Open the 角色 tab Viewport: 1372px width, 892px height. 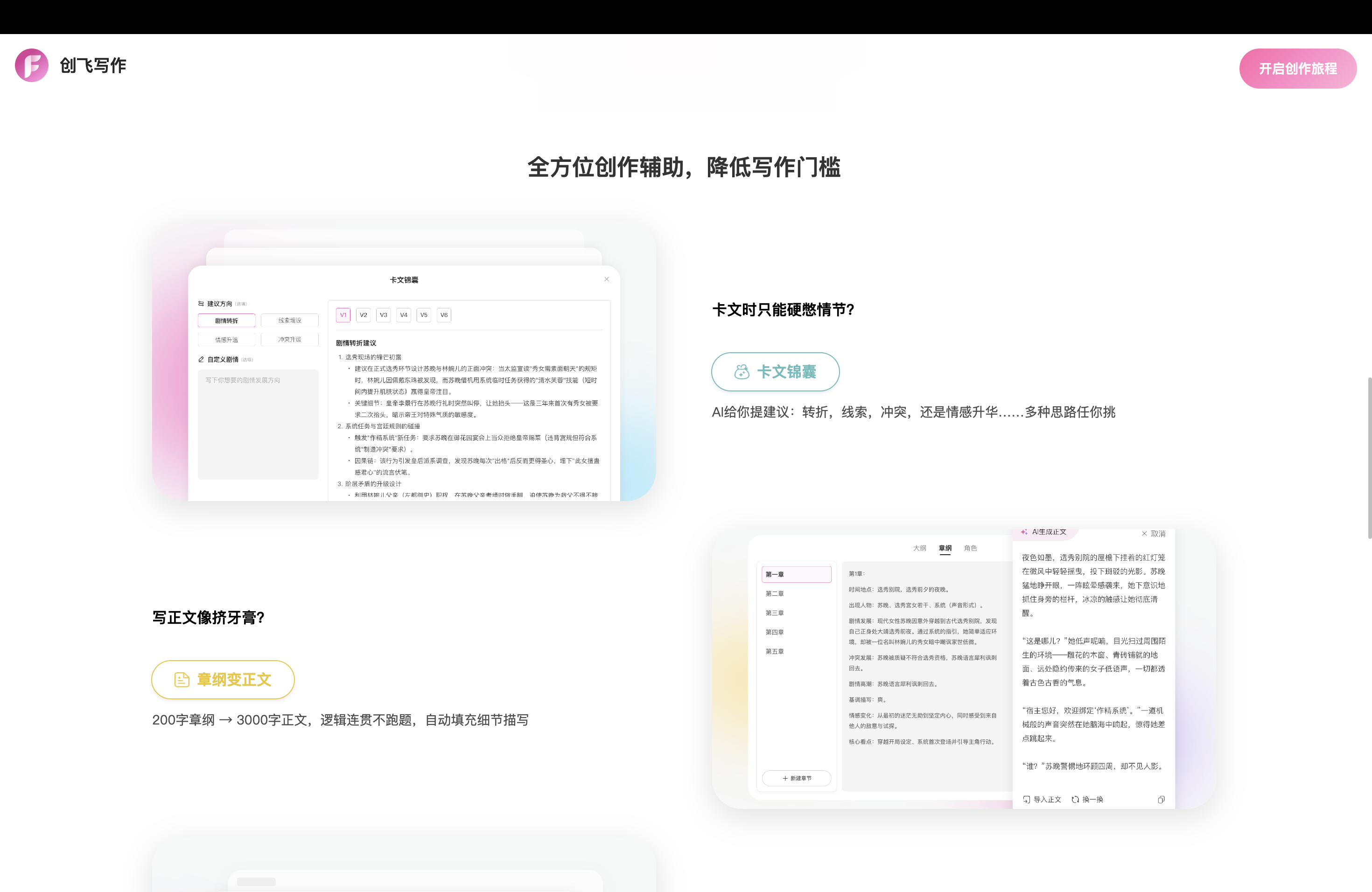click(x=970, y=548)
